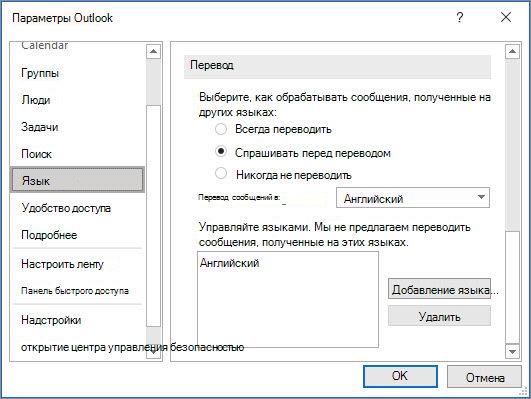Click the Удалить button
Screen dimensions: 531x399
[439, 316]
